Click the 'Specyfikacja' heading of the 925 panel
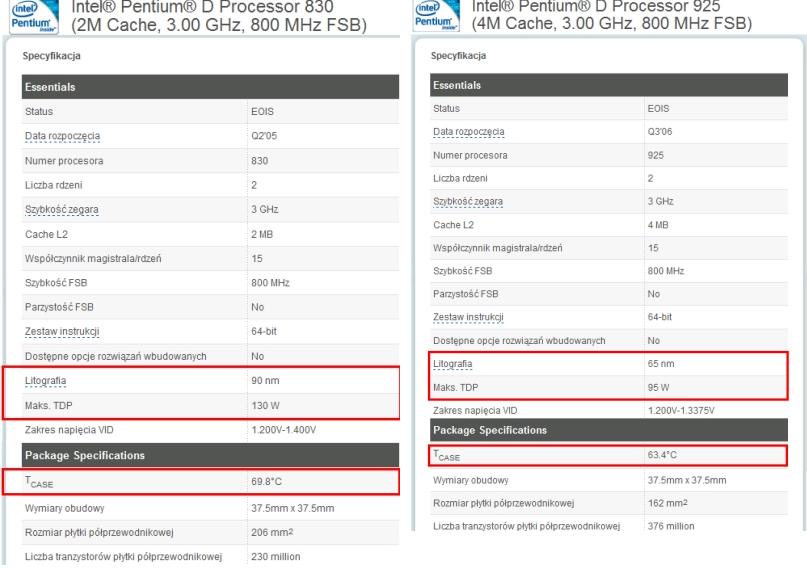This screenshot has height=568, width=807. click(458, 56)
